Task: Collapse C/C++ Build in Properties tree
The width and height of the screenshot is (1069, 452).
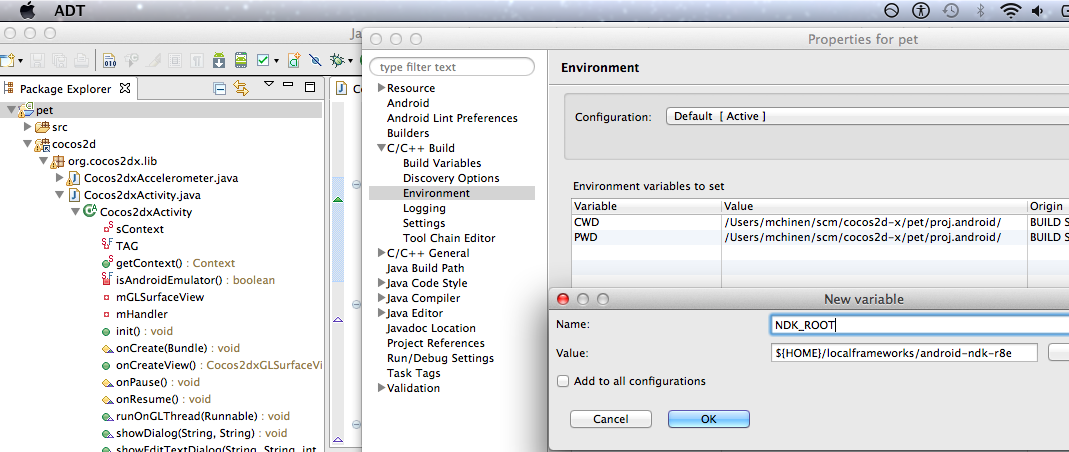Action: 382,148
